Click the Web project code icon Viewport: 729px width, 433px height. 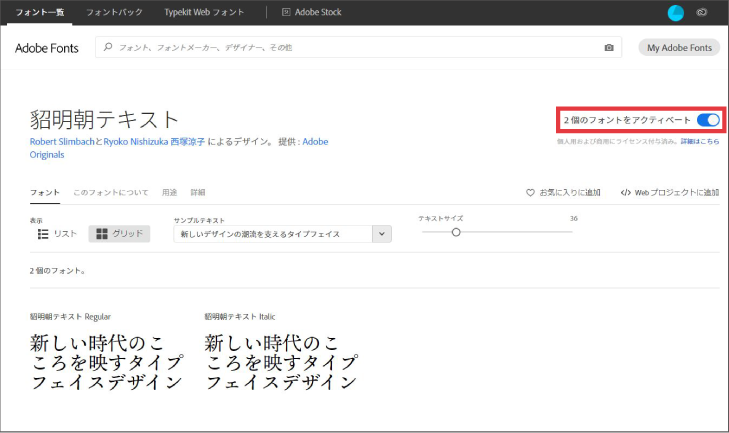626,193
